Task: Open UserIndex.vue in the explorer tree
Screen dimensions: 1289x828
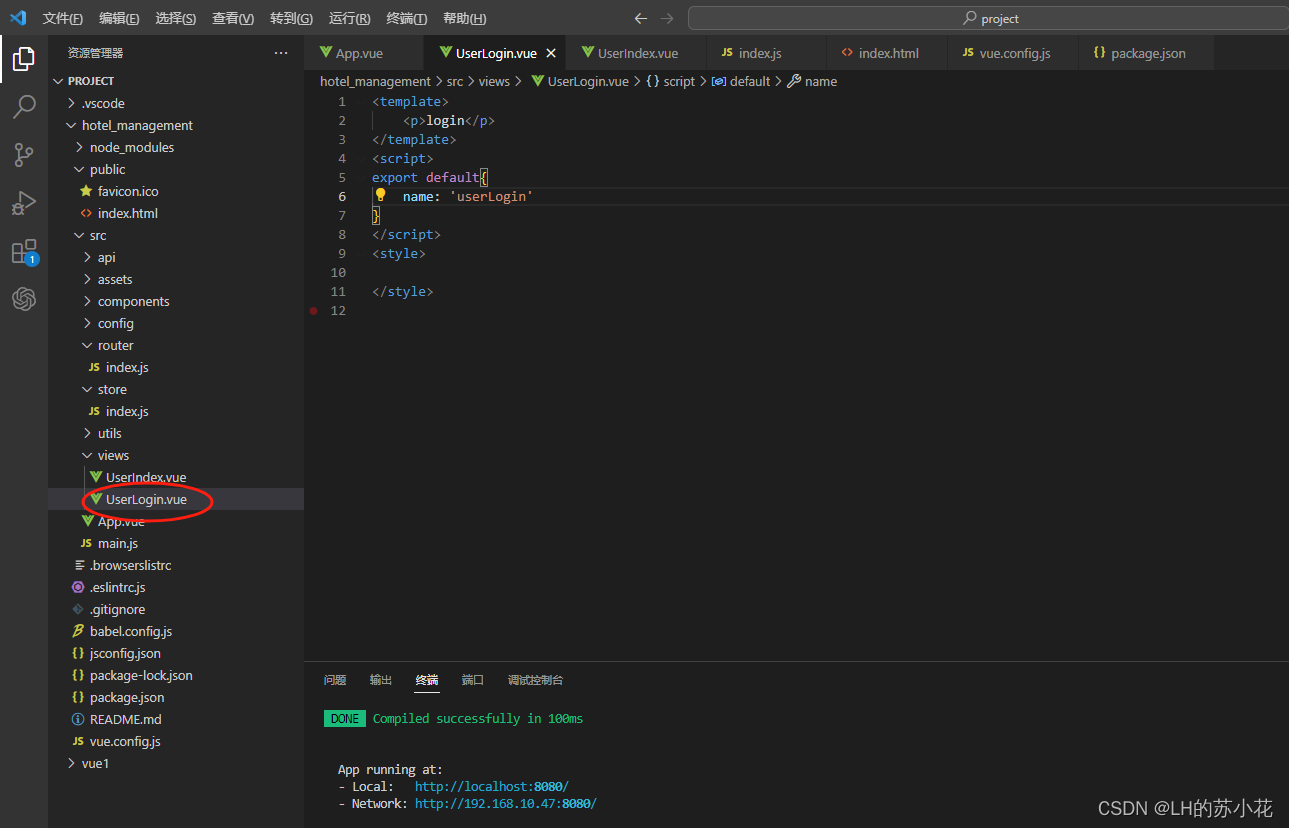Action: click(176, 477)
